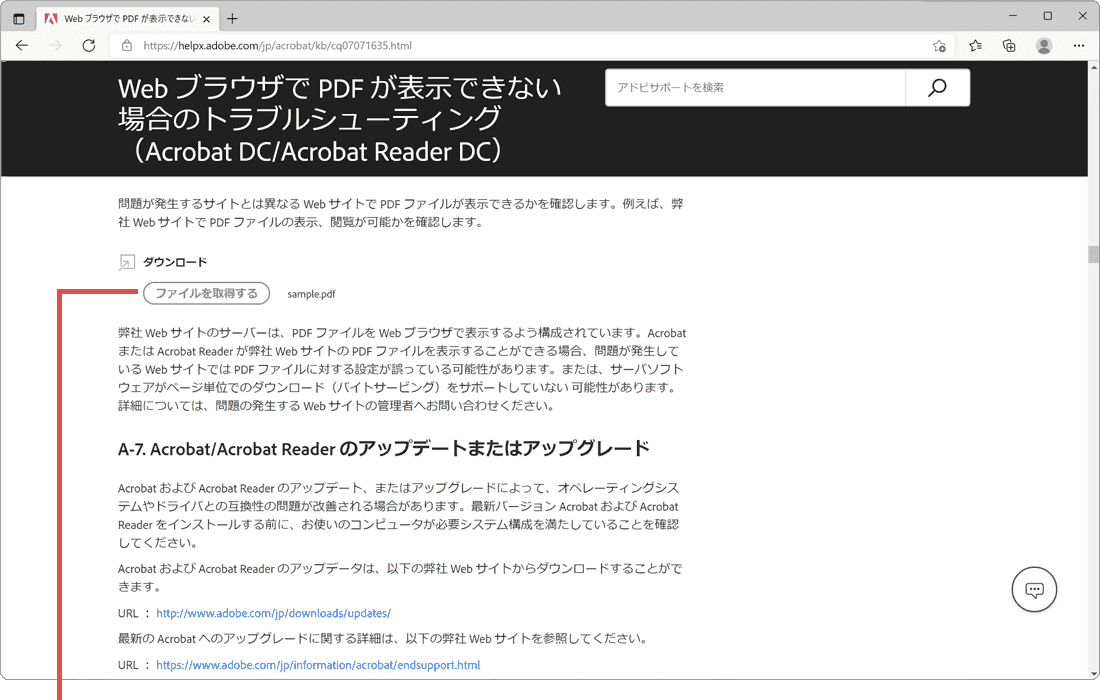
Task: Click the vertical page scrollbar thumb
Action: (x=1093, y=253)
